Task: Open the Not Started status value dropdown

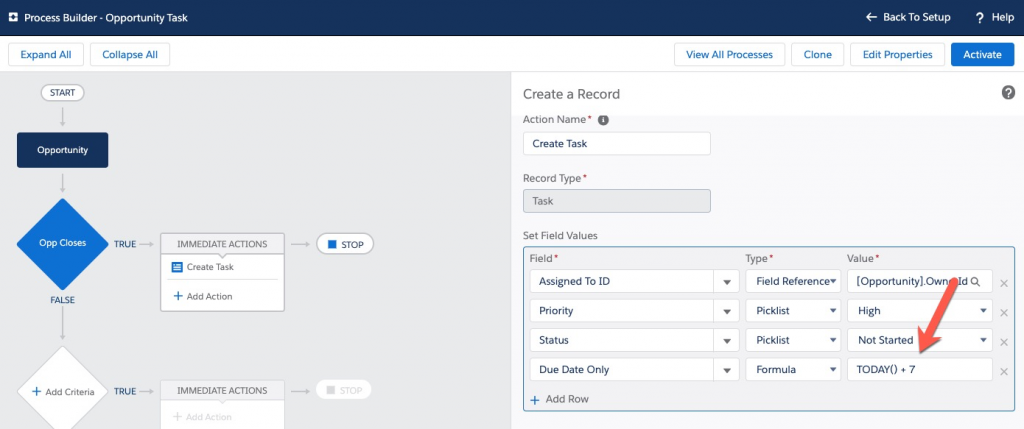Action: point(982,340)
